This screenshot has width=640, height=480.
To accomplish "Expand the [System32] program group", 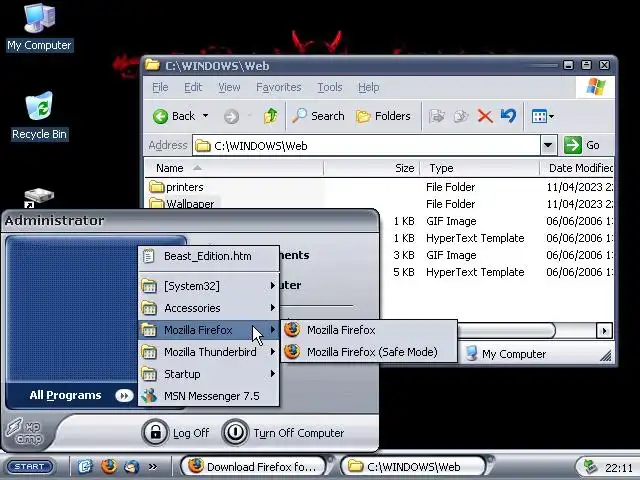I will (x=209, y=286).
